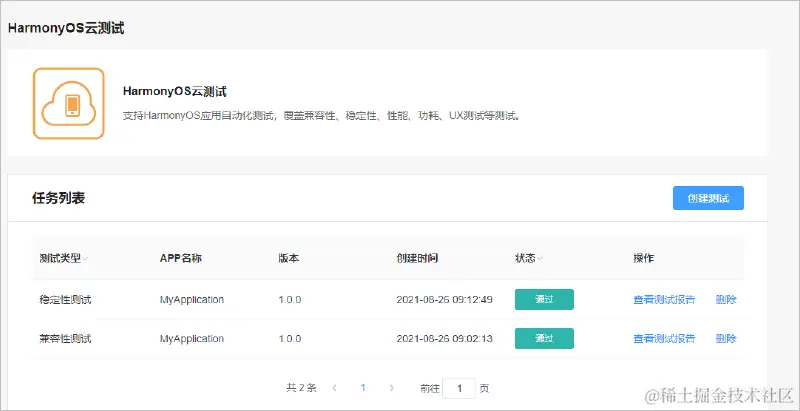Click the 创建时间 column header

click(417, 258)
